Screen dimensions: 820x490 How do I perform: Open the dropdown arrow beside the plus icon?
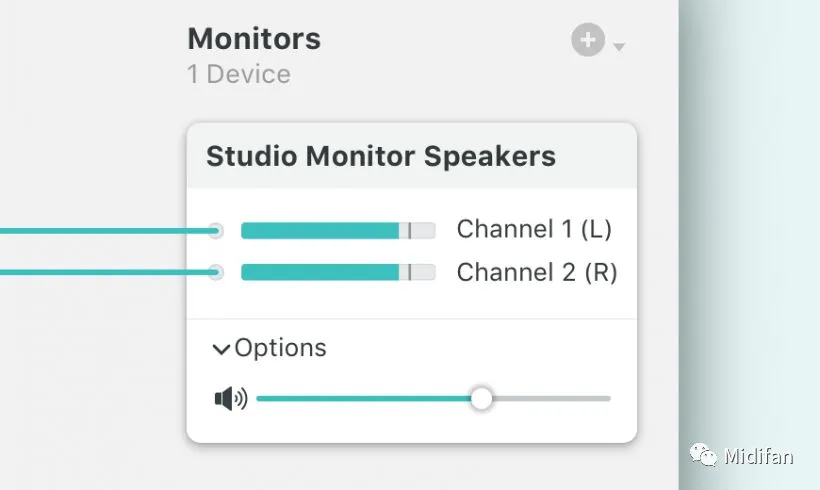pyautogui.click(x=620, y=47)
